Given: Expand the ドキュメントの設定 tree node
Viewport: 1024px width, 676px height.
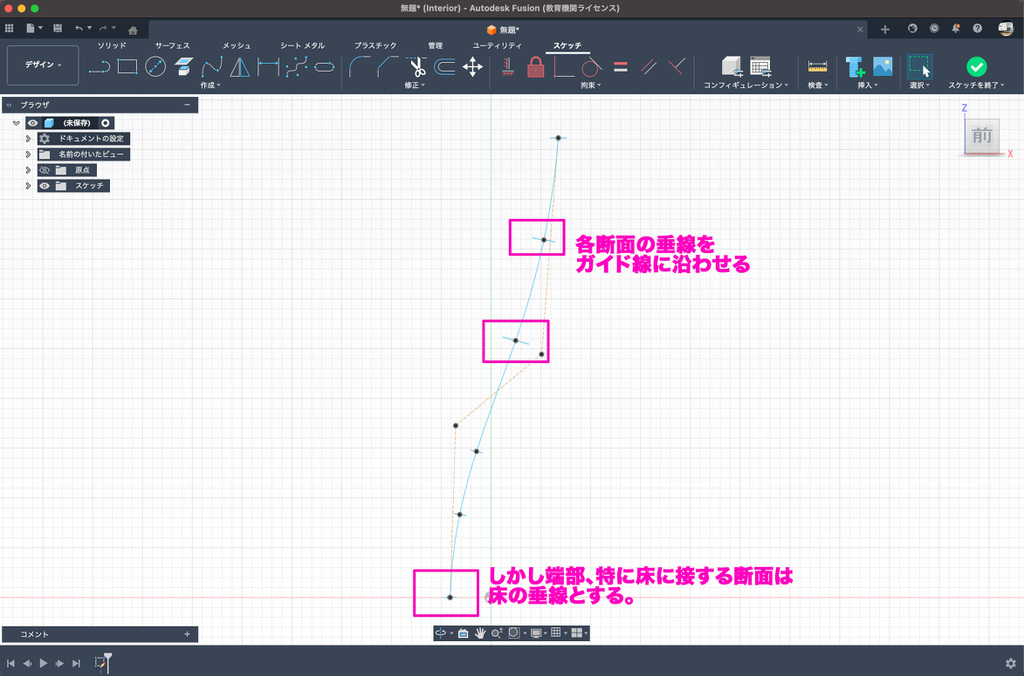Looking at the screenshot, I should 28,139.
